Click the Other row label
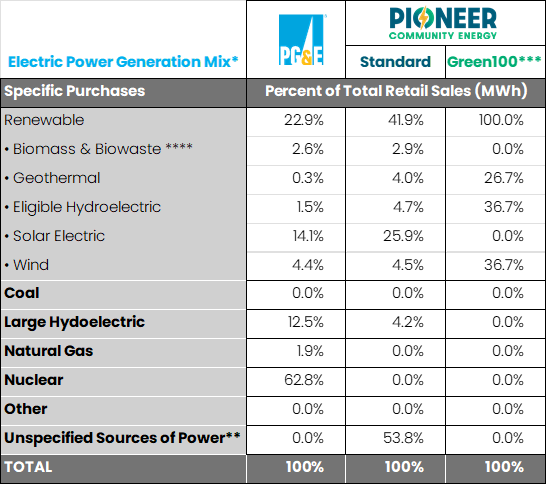 click(x=25, y=409)
